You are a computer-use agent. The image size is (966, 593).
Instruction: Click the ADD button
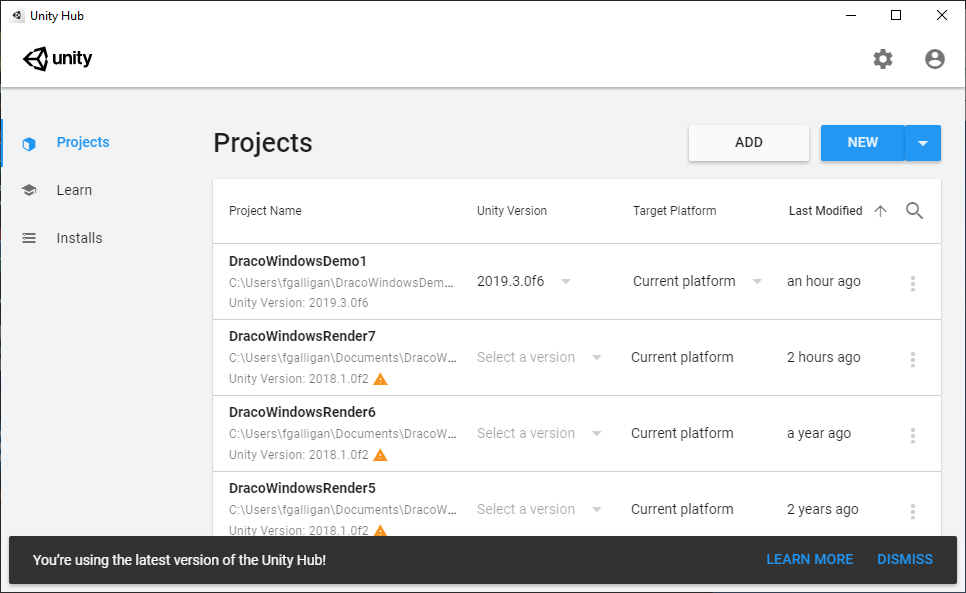(x=749, y=143)
